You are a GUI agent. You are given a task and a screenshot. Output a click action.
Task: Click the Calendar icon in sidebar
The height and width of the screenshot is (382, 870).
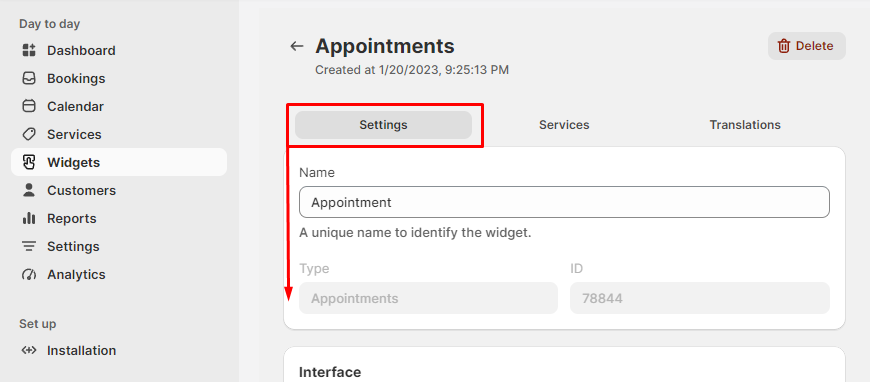click(x=29, y=106)
